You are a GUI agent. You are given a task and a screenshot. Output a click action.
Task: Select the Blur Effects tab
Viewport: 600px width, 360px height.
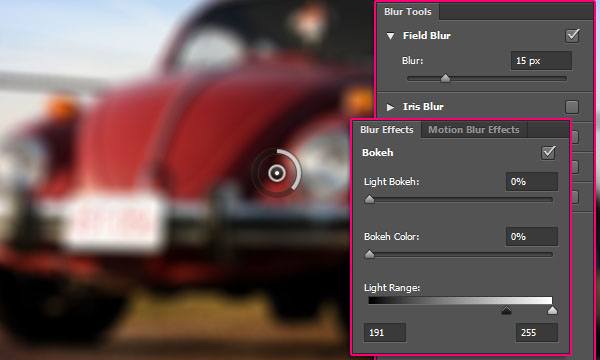[x=386, y=130]
